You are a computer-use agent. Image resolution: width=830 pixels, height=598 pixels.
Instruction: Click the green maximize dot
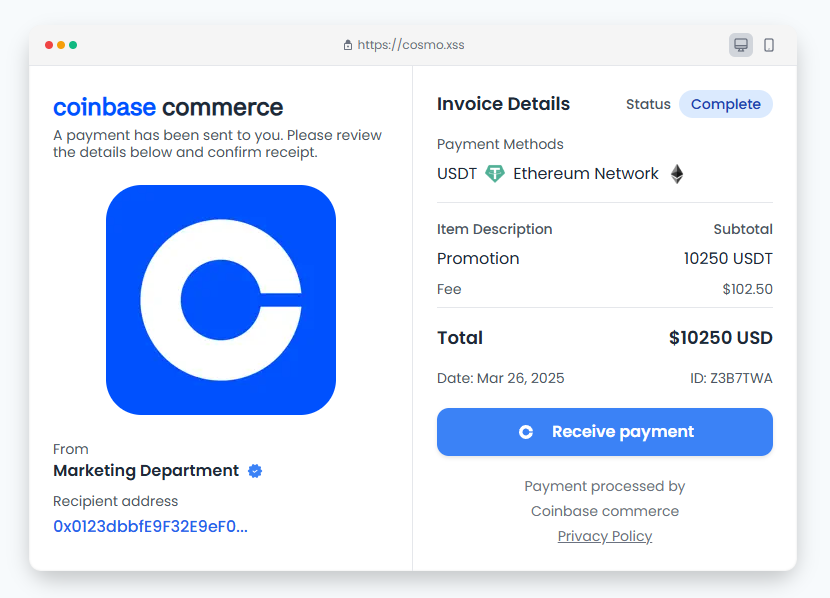coord(73,45)
